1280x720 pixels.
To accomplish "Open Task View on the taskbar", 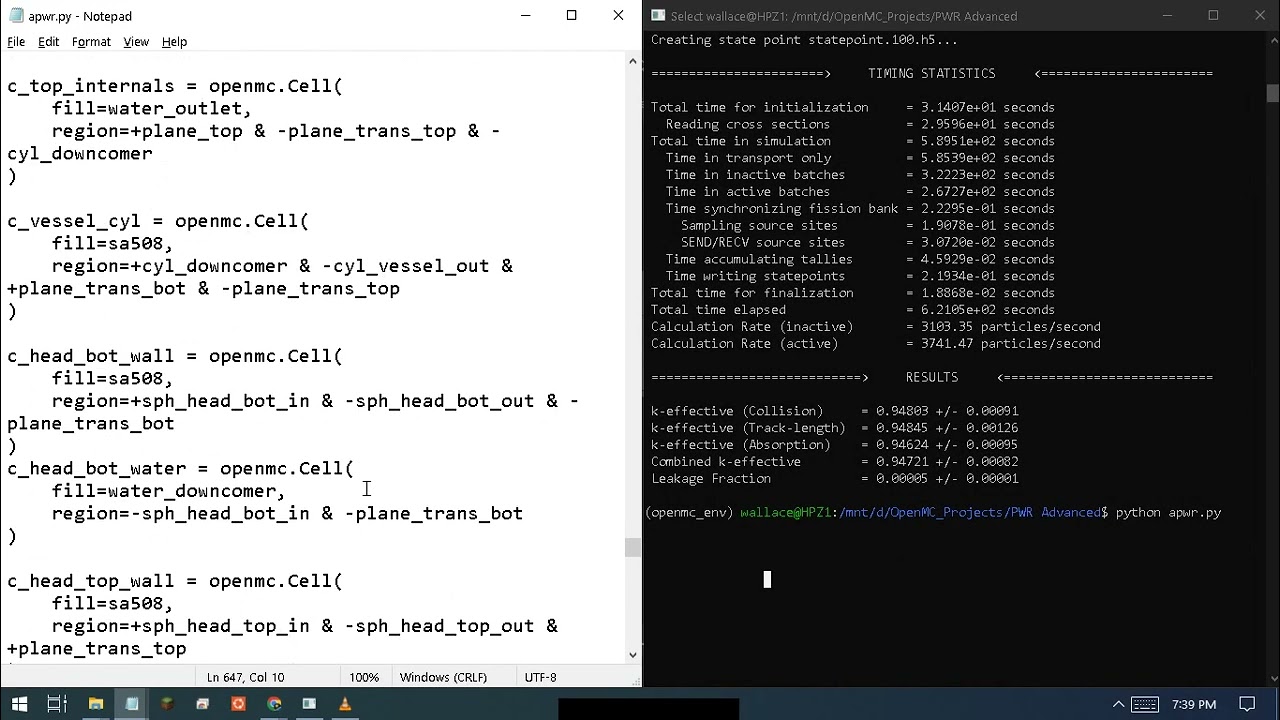I will coord(57,704).
